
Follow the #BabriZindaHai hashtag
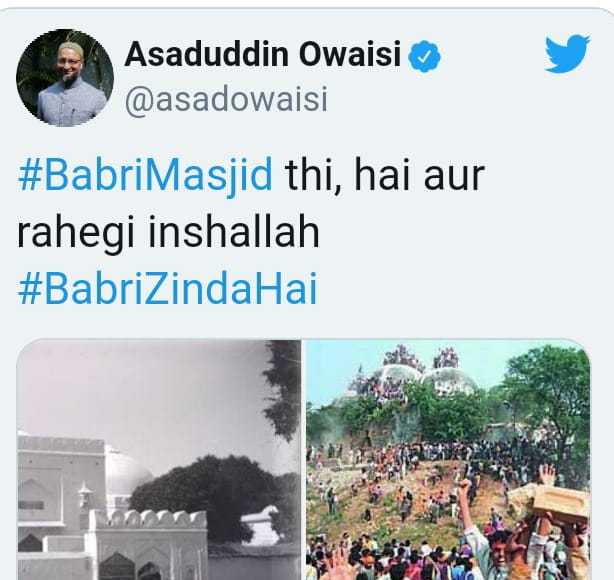pos(167,289)
